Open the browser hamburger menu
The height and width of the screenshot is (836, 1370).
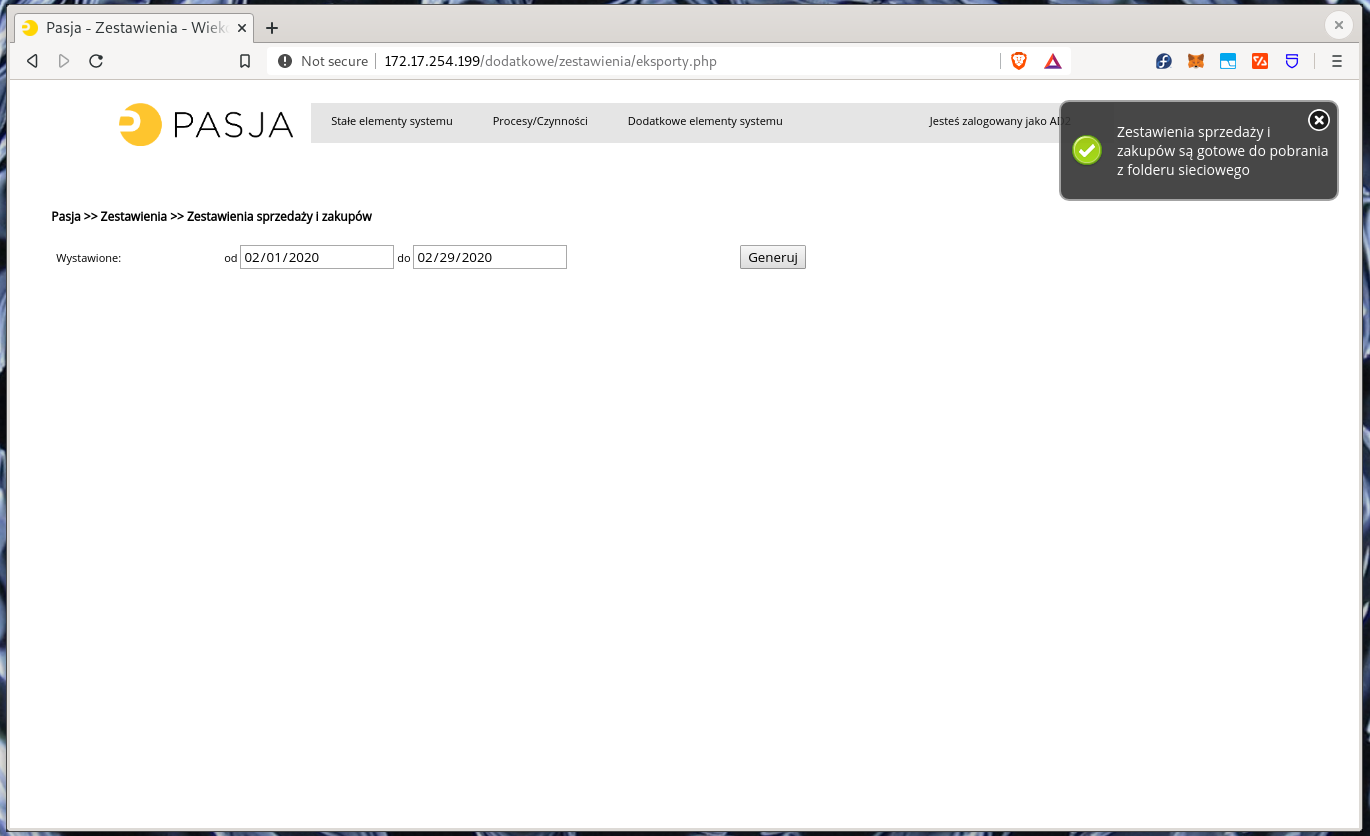1337,61
